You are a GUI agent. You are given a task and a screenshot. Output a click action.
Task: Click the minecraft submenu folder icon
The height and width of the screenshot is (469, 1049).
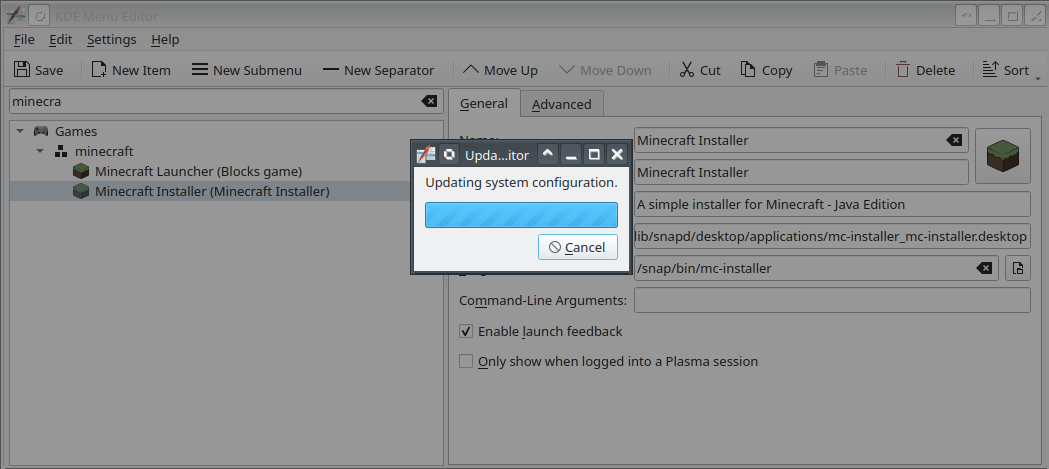click(x=61, y=151)
